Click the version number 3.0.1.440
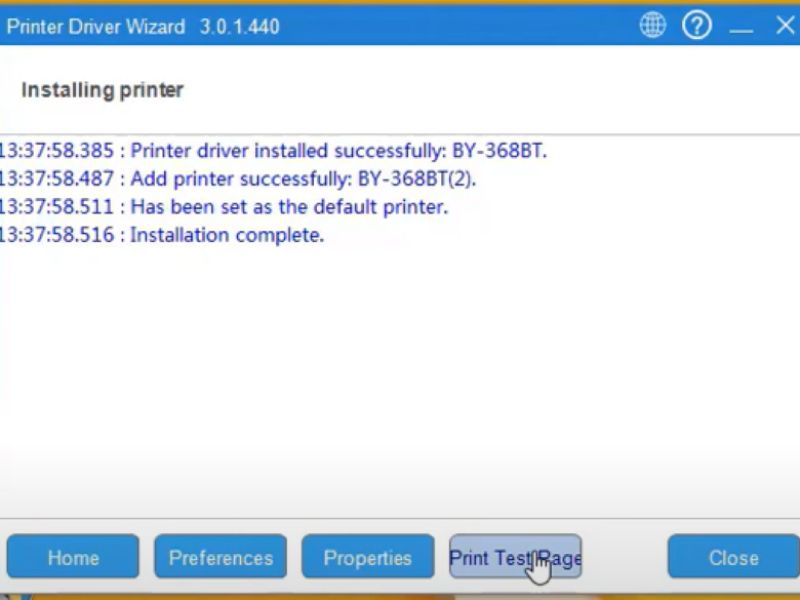800x600 pixels. (239, 27)
